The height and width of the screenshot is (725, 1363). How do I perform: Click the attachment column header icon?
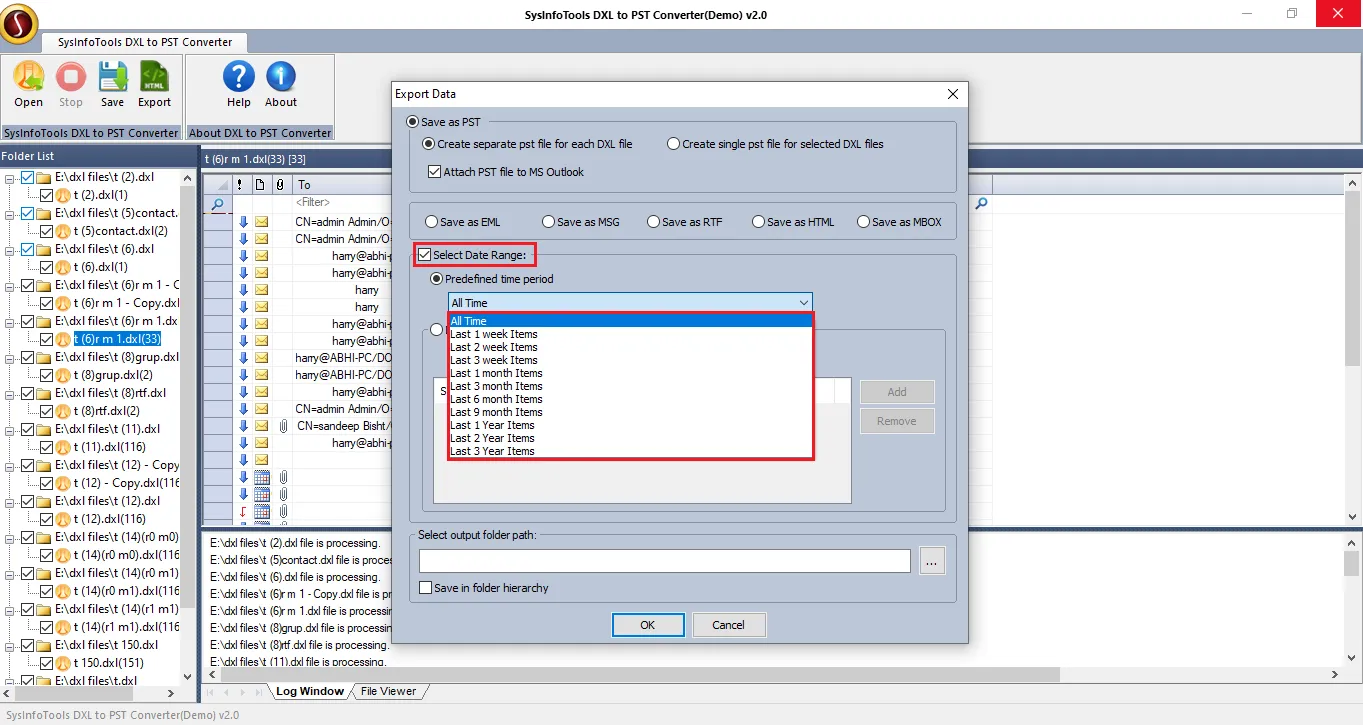point(279,185)
